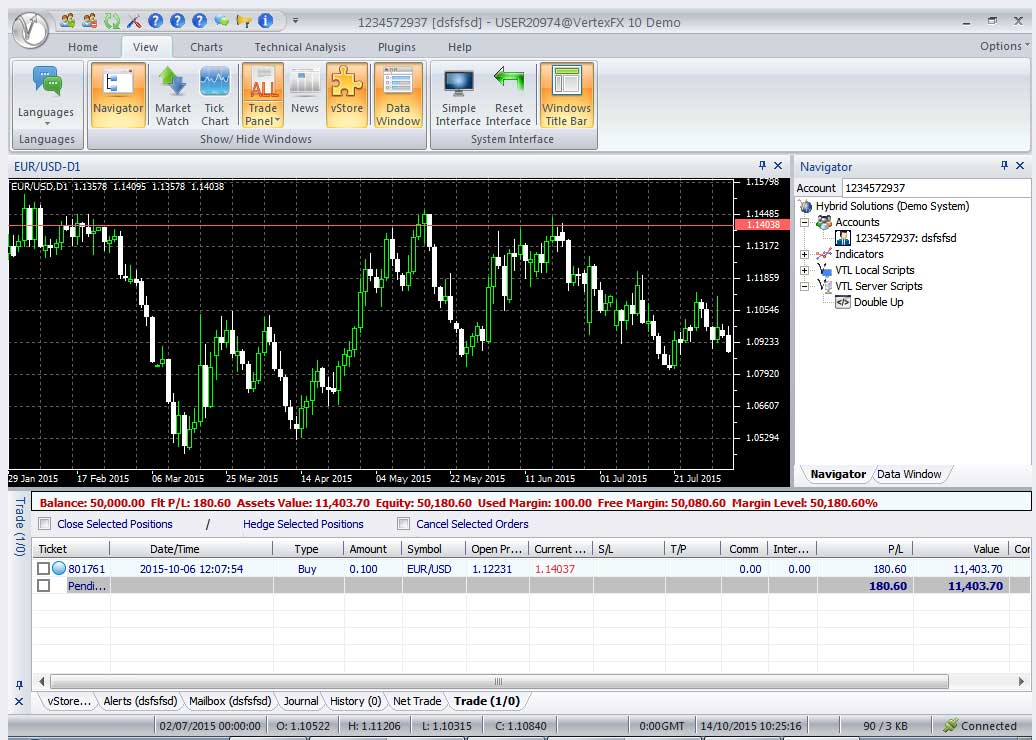Image resolution: width=1036 pixels, height=740 pixels.
Task: Click Hedge Selected Positions link
Action: coord(303,524)
